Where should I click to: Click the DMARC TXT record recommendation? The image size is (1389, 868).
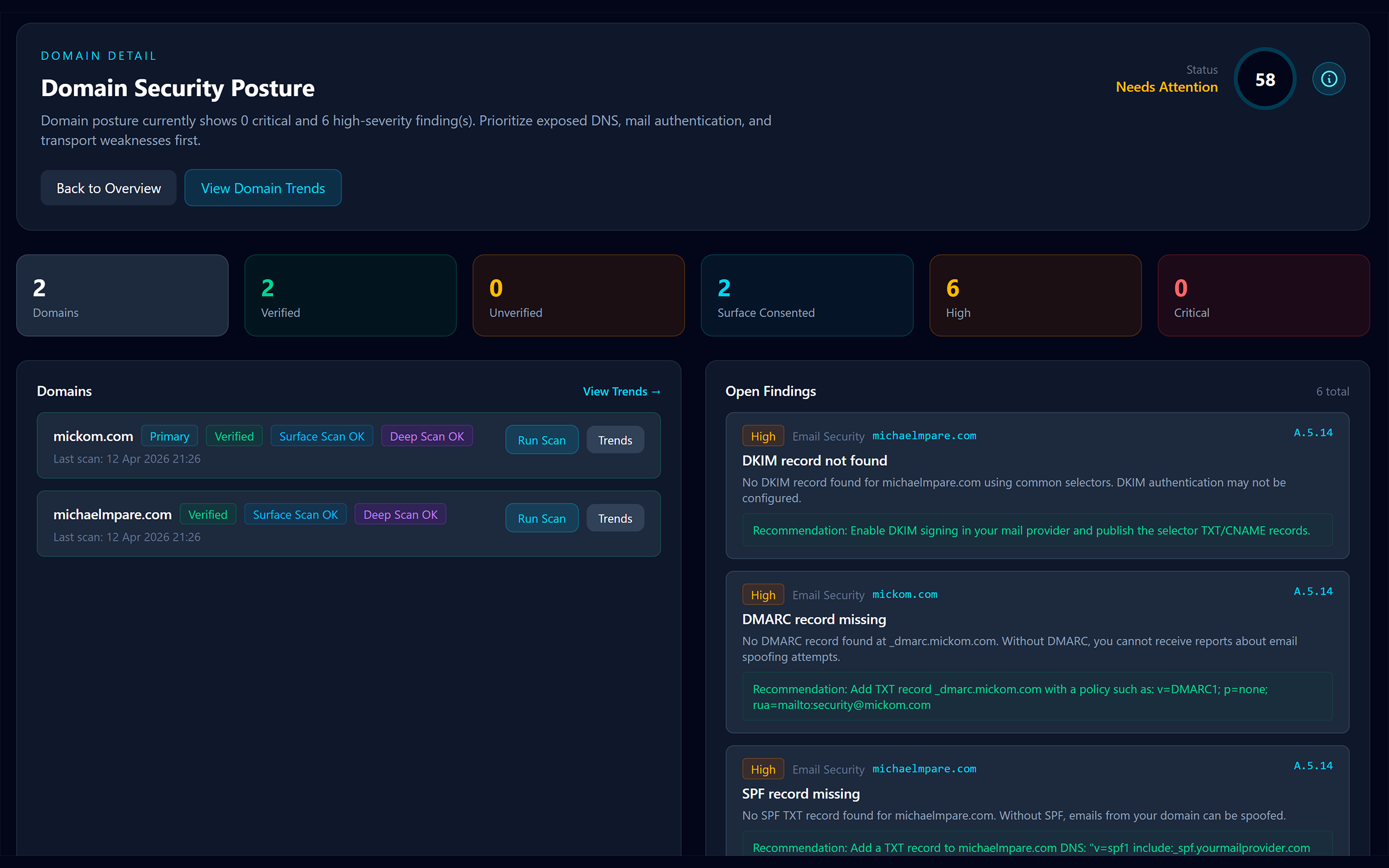(x=1037, y=697)
